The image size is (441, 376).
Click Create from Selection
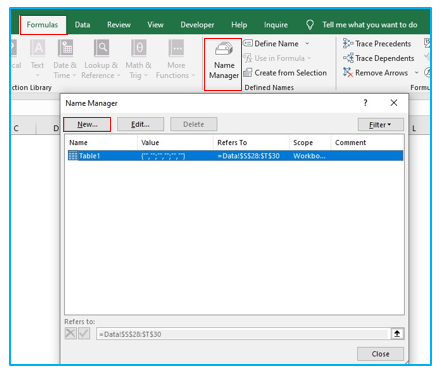pyautogui.click(x=285, y=73)
